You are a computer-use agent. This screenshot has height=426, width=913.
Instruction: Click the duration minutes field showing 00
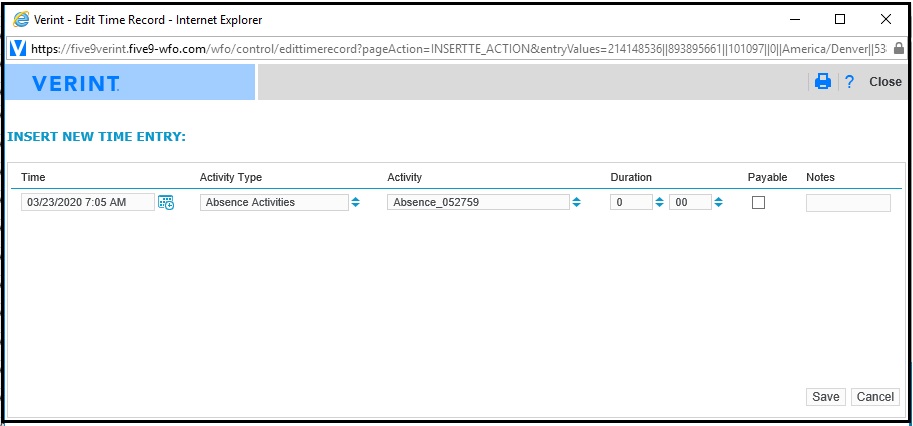(691, 203)
